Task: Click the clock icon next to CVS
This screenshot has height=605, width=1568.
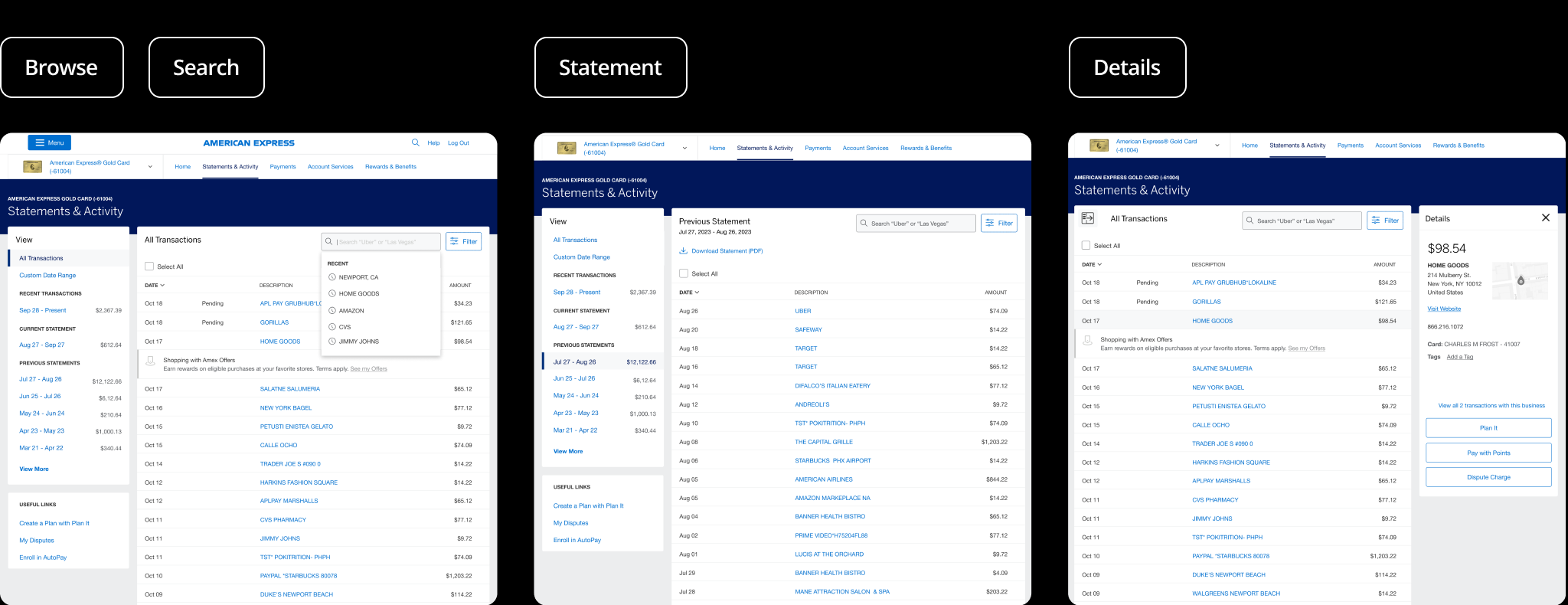Action: [332, 326]
